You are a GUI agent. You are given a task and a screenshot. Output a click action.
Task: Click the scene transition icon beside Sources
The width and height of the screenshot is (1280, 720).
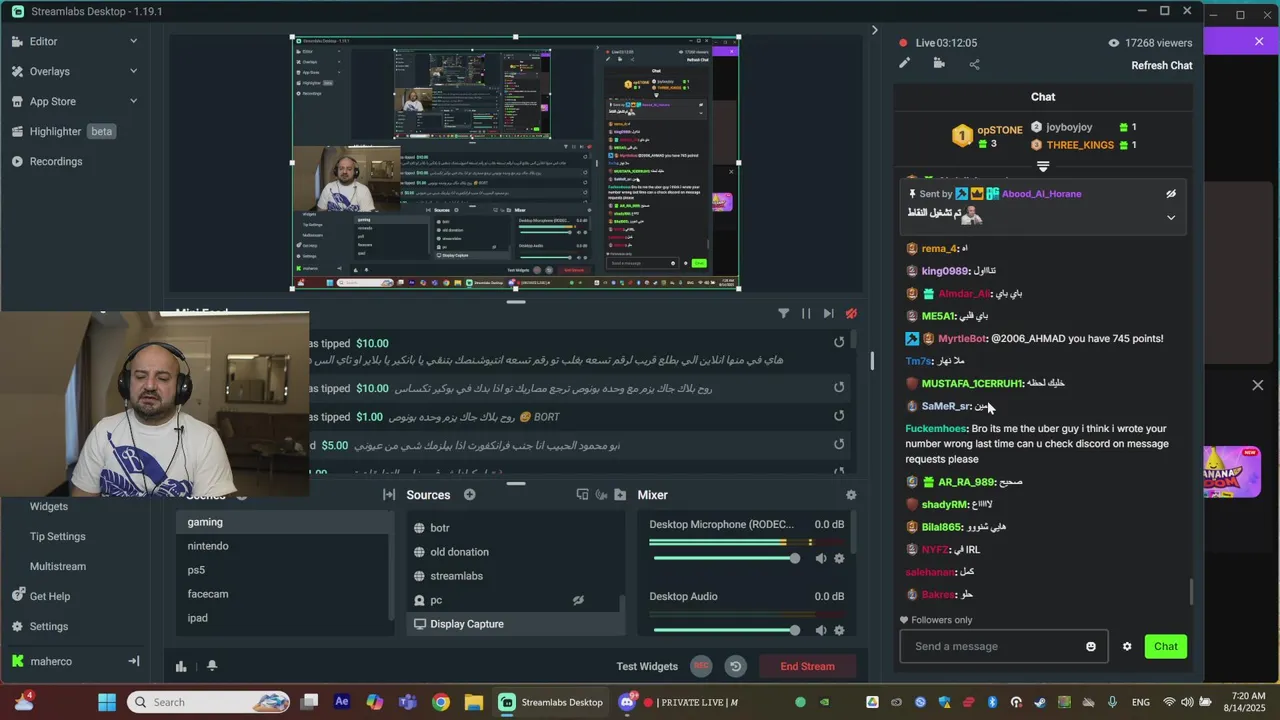pos(389,495)
